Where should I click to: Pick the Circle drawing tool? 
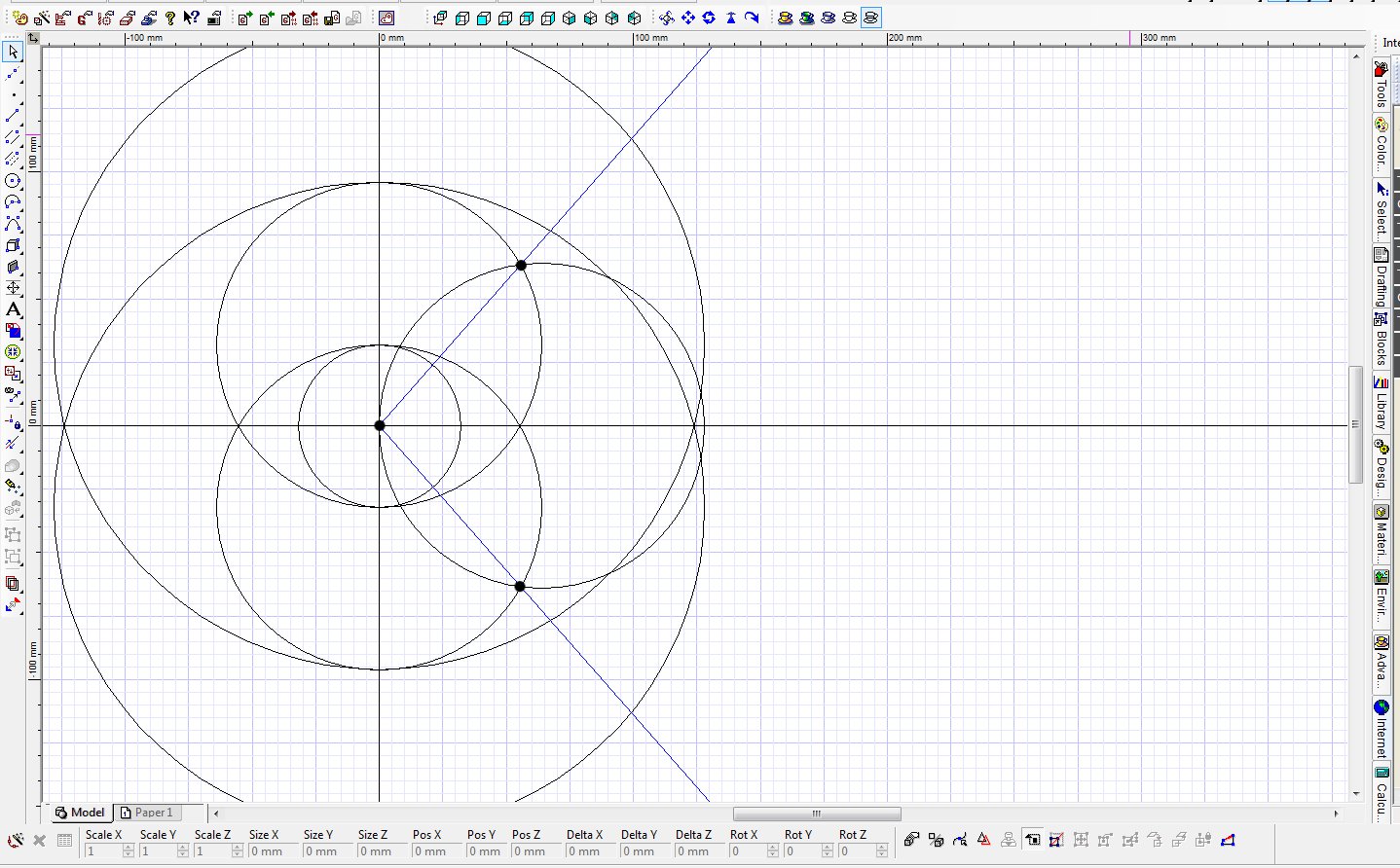coord(13,181)
